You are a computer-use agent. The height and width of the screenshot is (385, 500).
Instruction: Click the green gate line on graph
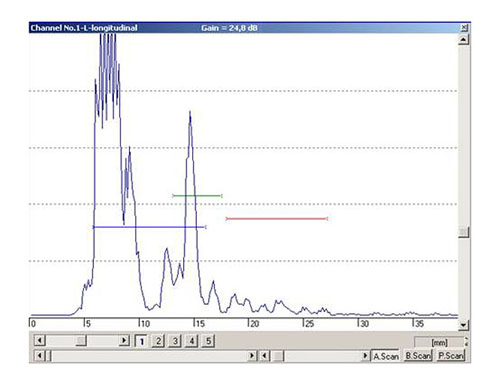click(x=197, y=196)
